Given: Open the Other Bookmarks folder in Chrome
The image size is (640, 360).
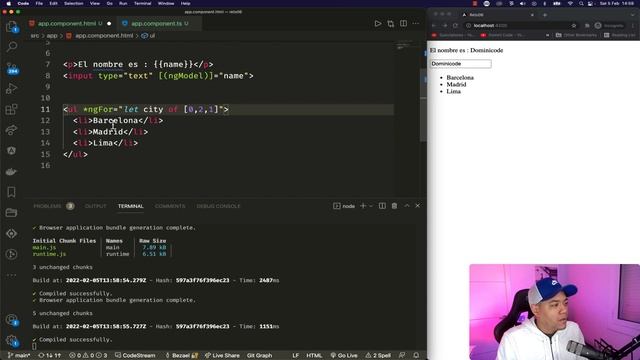Looking at the screenshot, I should (x=576, y=36).
